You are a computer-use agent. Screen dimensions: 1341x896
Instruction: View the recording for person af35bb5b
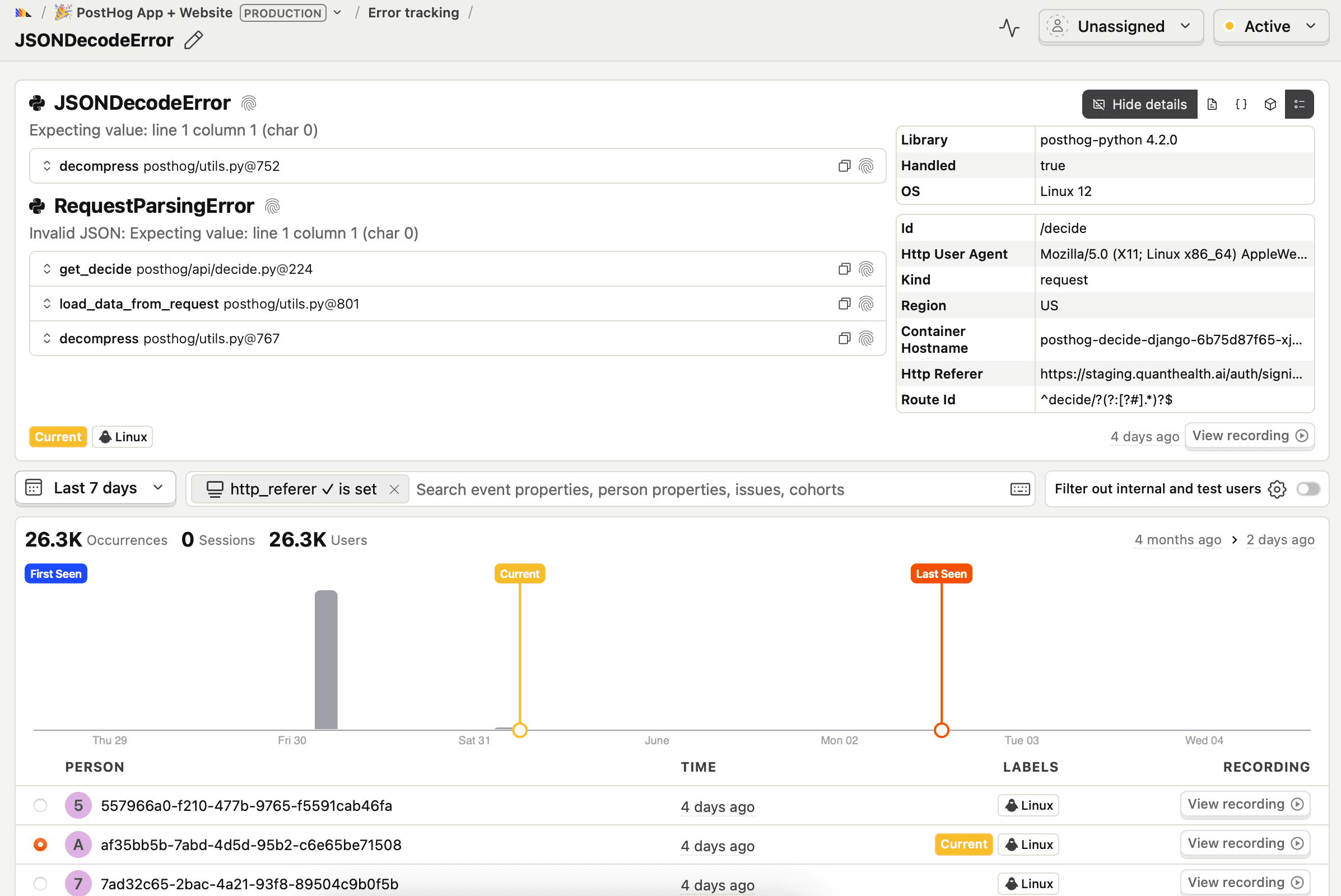[1245, 844]
